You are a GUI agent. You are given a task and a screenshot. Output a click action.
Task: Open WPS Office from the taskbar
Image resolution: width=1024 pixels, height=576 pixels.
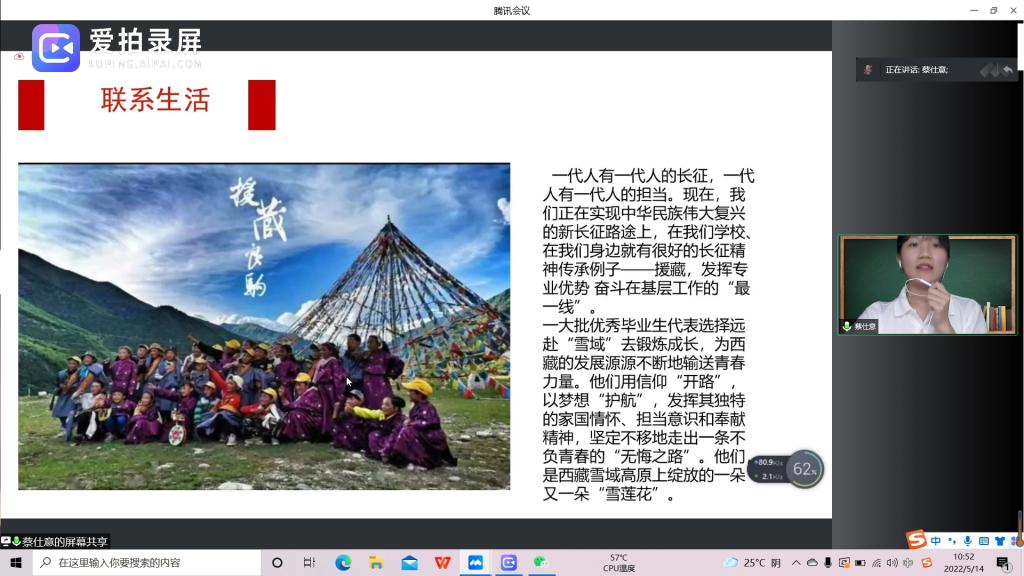[442, 563]
